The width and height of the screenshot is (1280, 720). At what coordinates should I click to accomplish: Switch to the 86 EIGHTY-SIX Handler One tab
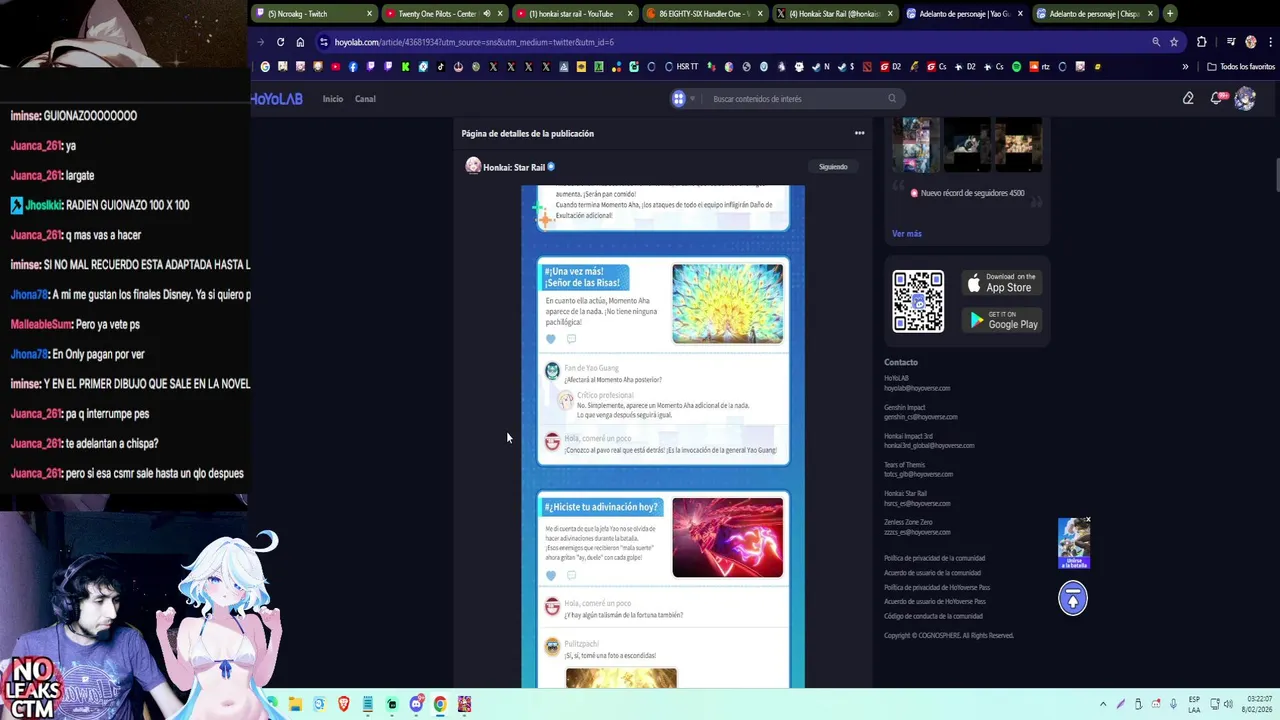705,14
